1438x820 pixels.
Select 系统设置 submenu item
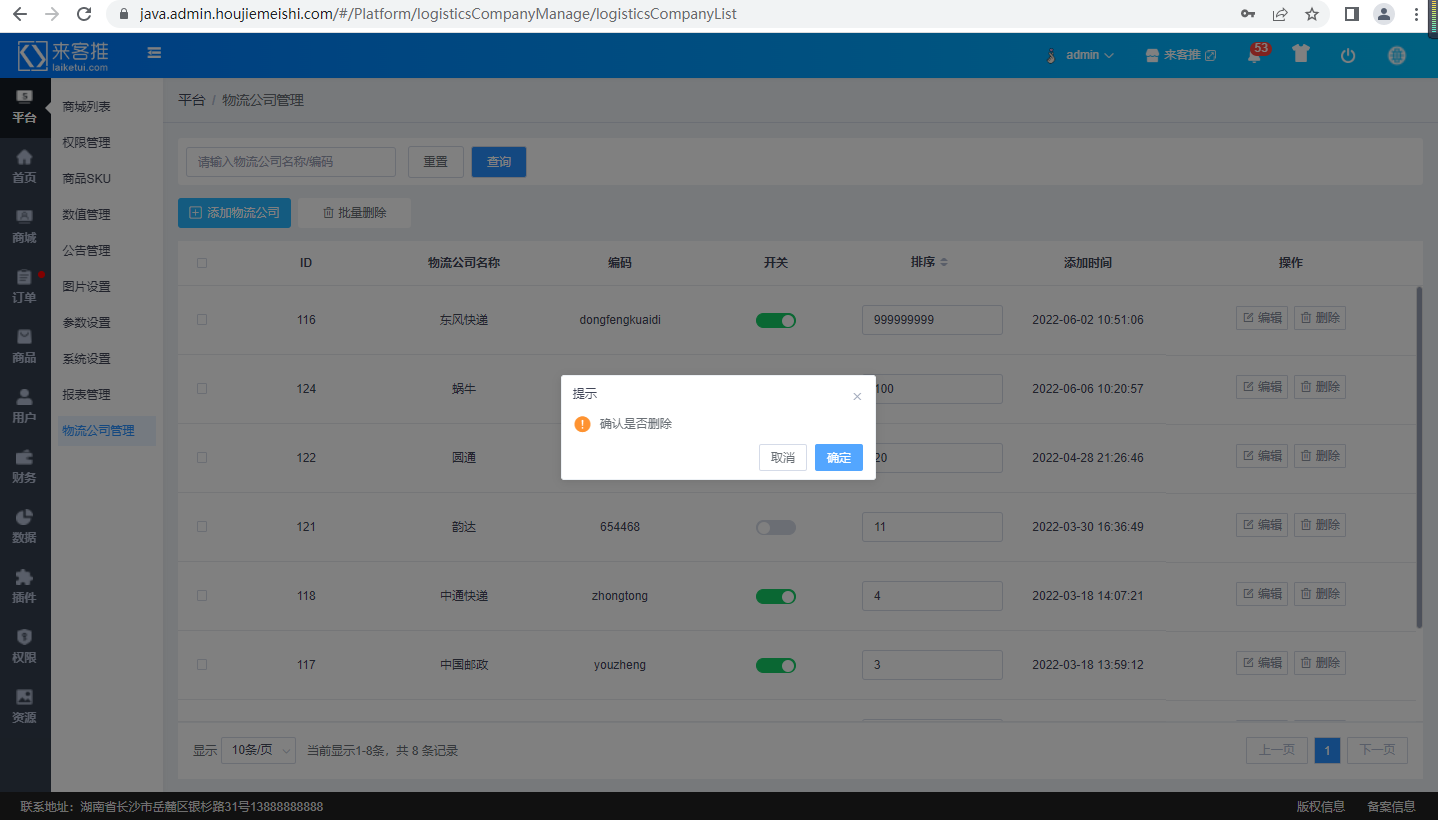point(86,359)
